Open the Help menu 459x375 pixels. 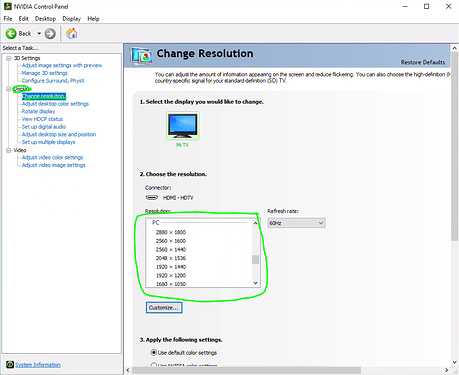click(93, 19)
